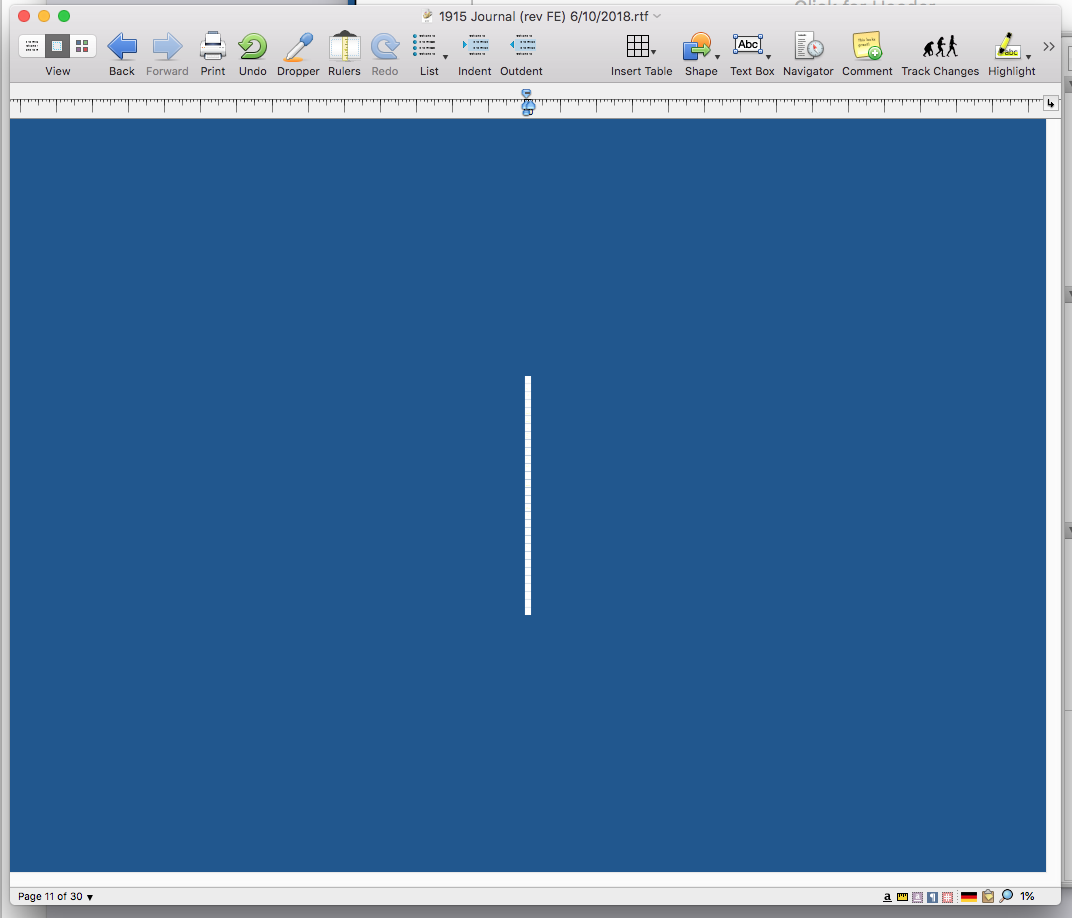Add a Comment to the document

click(866, 46)
